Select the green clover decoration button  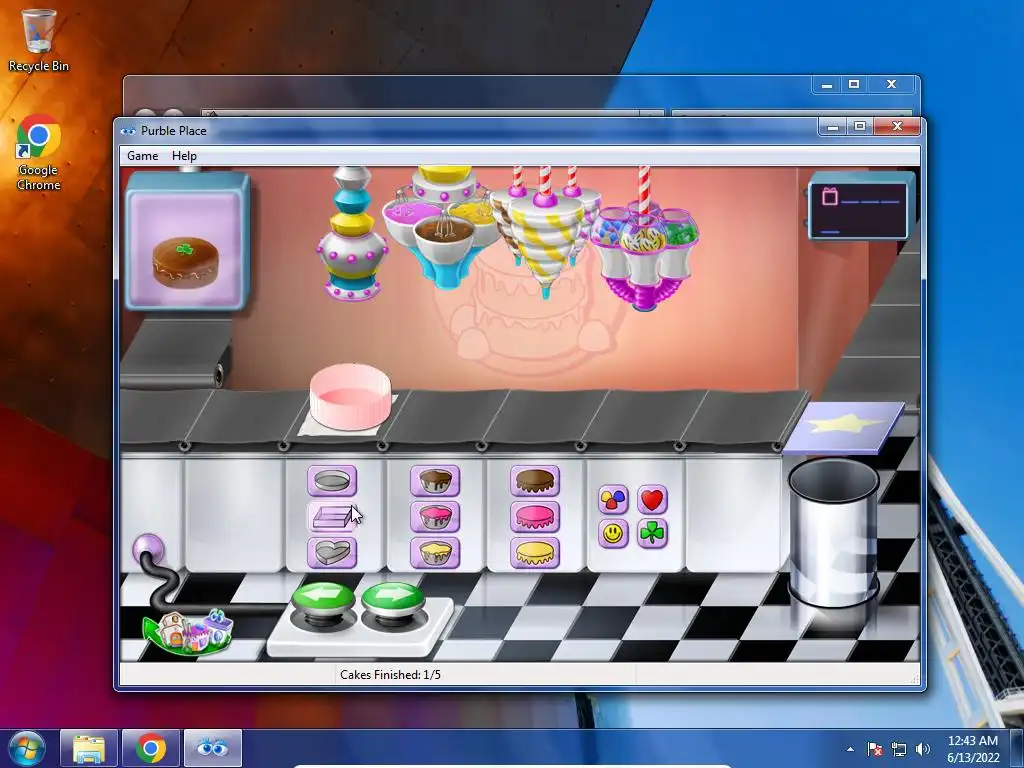[652, 534]
